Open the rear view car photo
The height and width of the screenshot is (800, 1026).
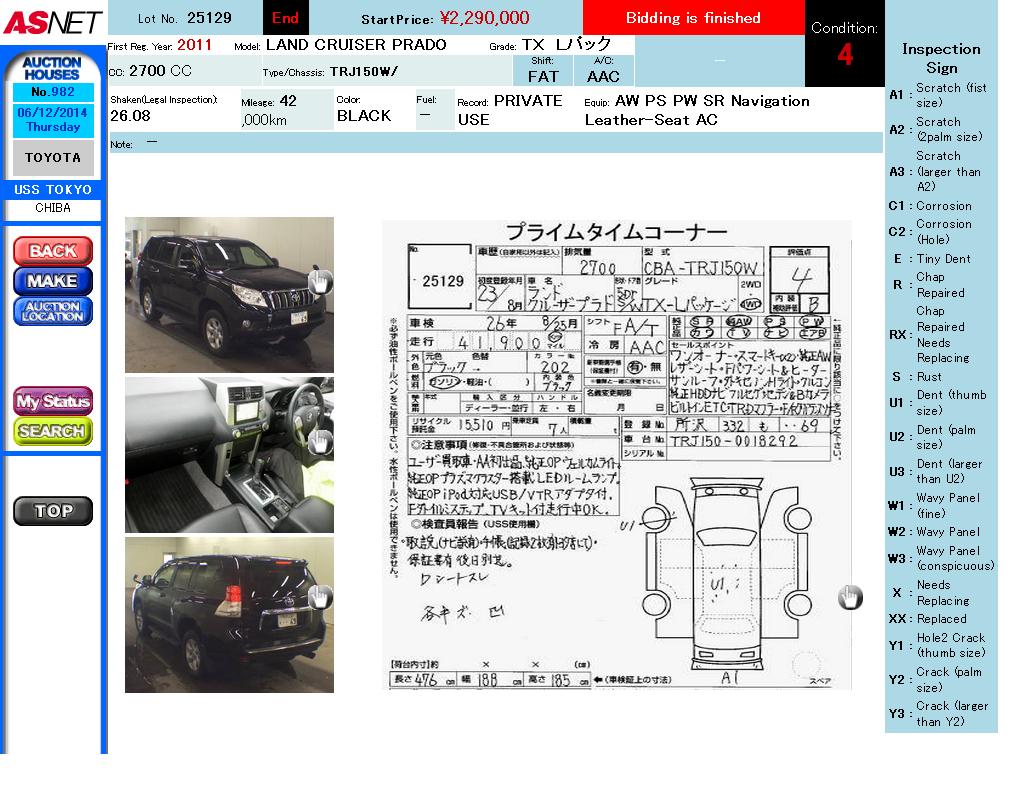pos(228,614)
